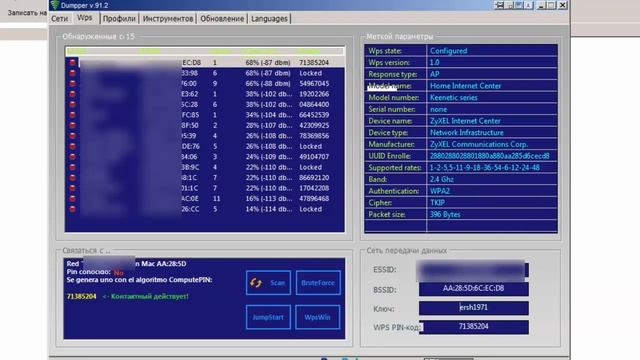Click Locked status in row ending DE:76

[310, 146]
